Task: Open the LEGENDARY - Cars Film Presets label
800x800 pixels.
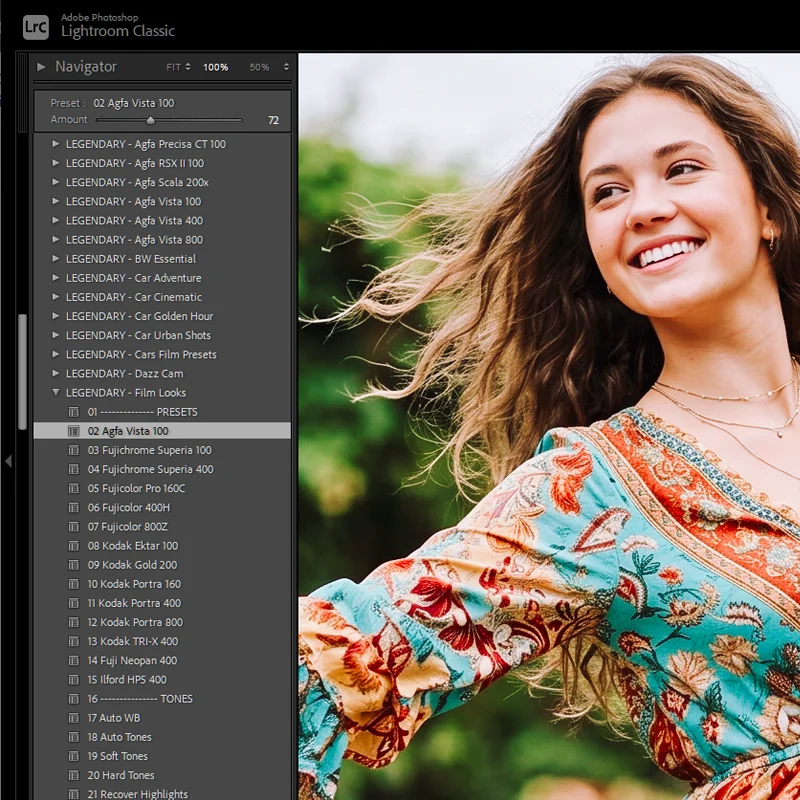Action: [x=141, y=355]
